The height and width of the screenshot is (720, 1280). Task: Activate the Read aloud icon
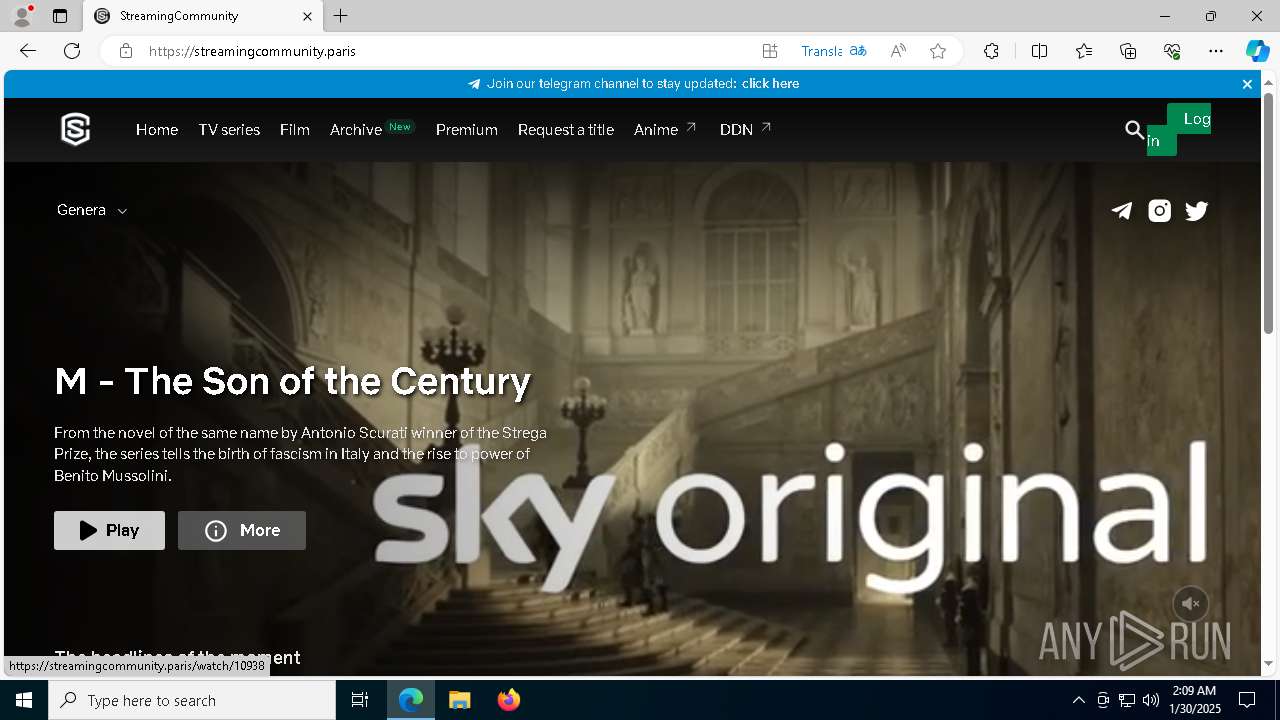(898, 51)
